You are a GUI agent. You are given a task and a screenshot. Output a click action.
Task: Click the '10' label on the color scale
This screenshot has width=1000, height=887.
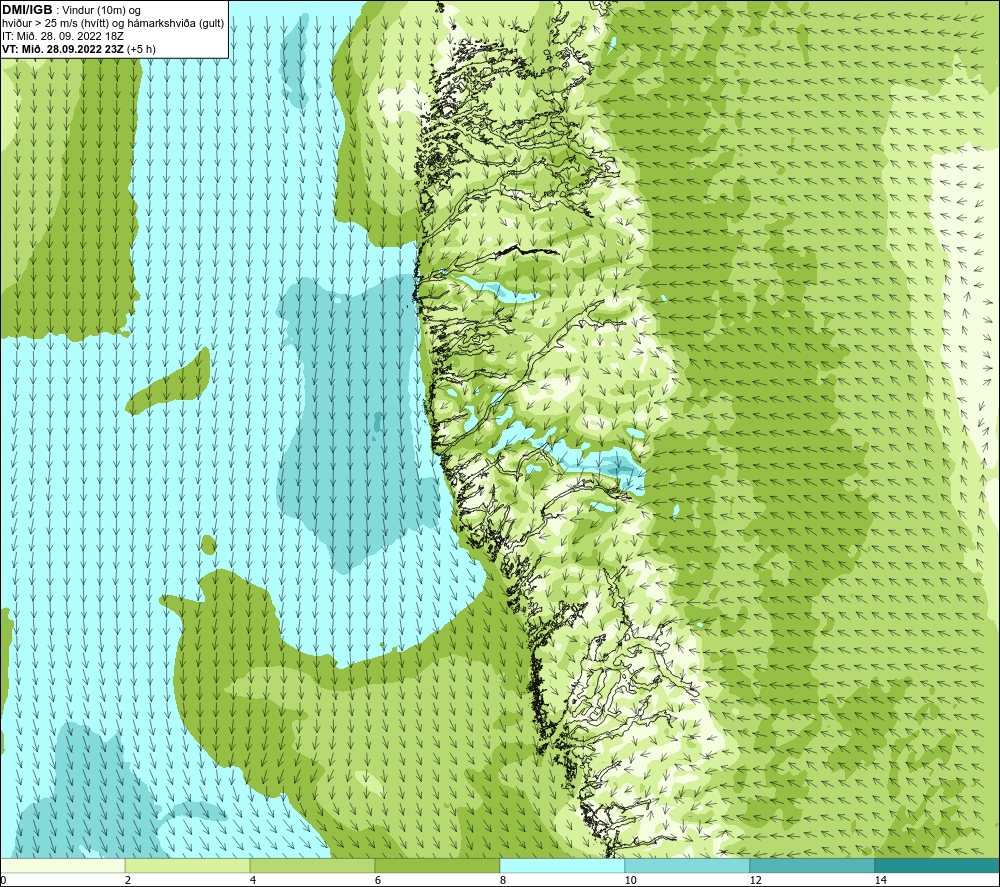(630, 880)
